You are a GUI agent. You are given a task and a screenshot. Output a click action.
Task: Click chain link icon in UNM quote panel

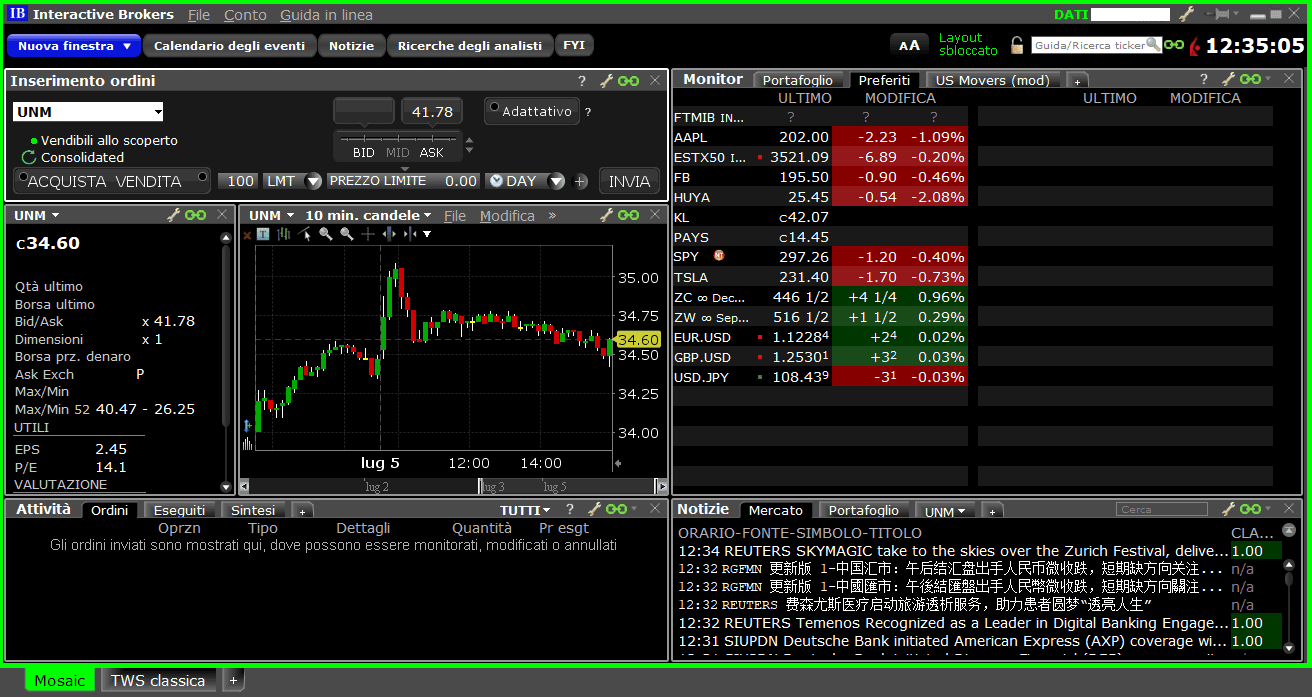pyautogui.click(x=195, y=215)
